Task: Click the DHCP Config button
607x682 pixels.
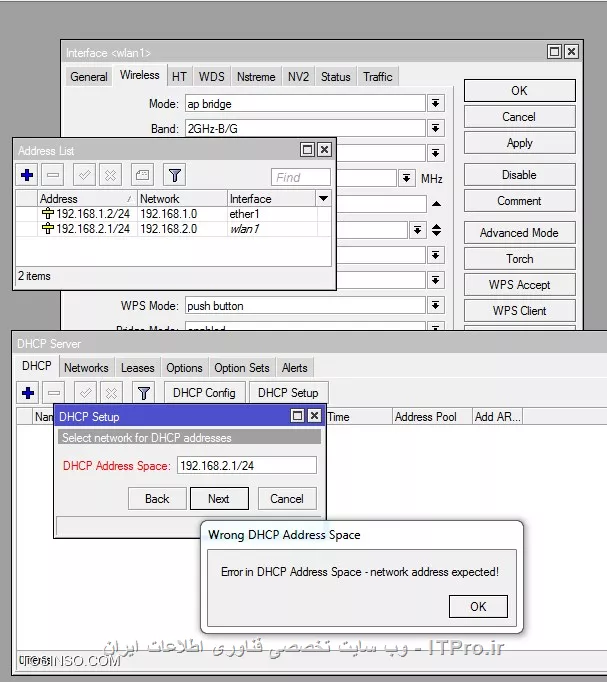Action: [x=204, y=393]
